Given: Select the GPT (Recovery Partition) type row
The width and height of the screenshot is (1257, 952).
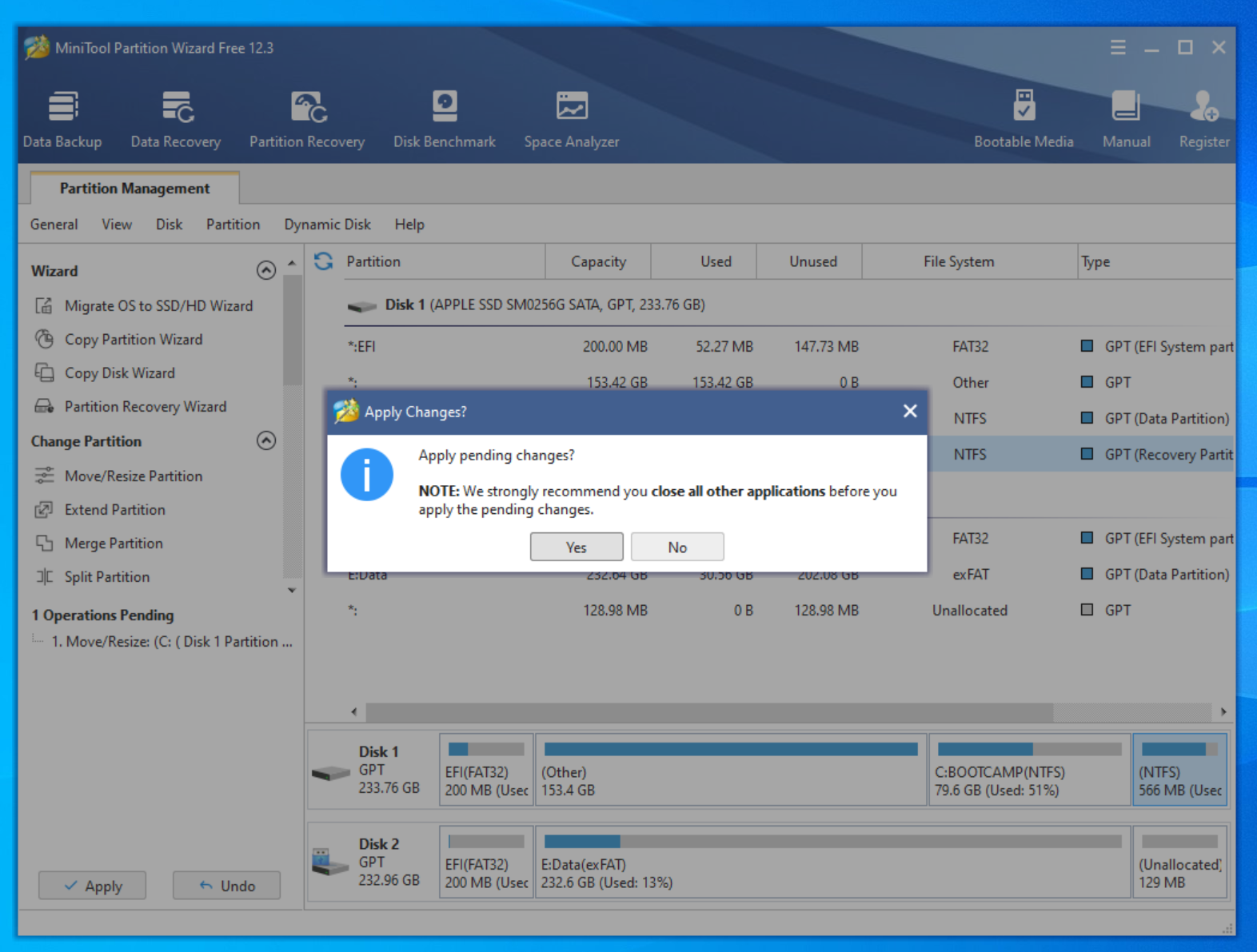Looking at the screenshot, I should [x=1082, y=454].
